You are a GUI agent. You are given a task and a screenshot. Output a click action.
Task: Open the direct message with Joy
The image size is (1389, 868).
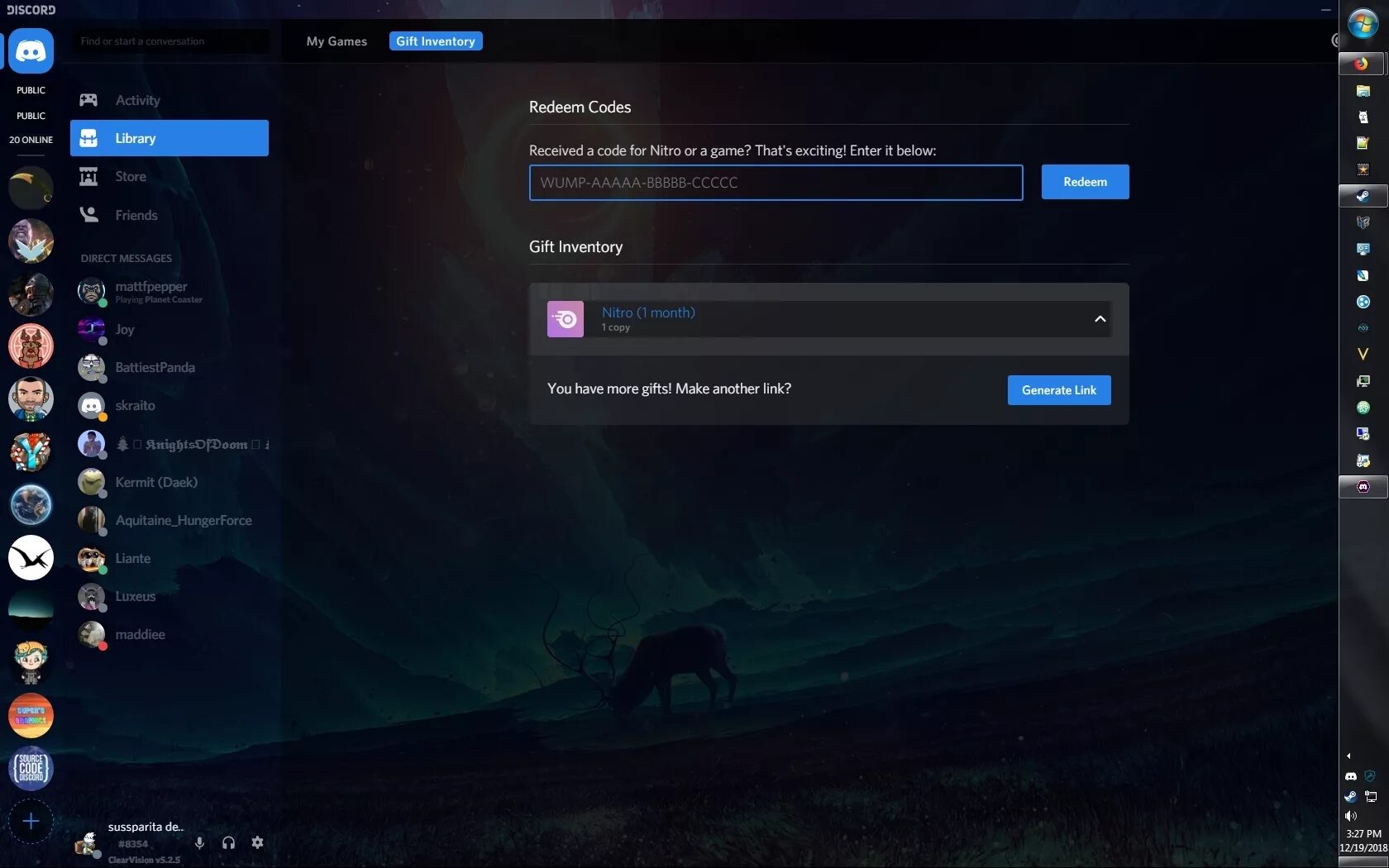point(169,329)
